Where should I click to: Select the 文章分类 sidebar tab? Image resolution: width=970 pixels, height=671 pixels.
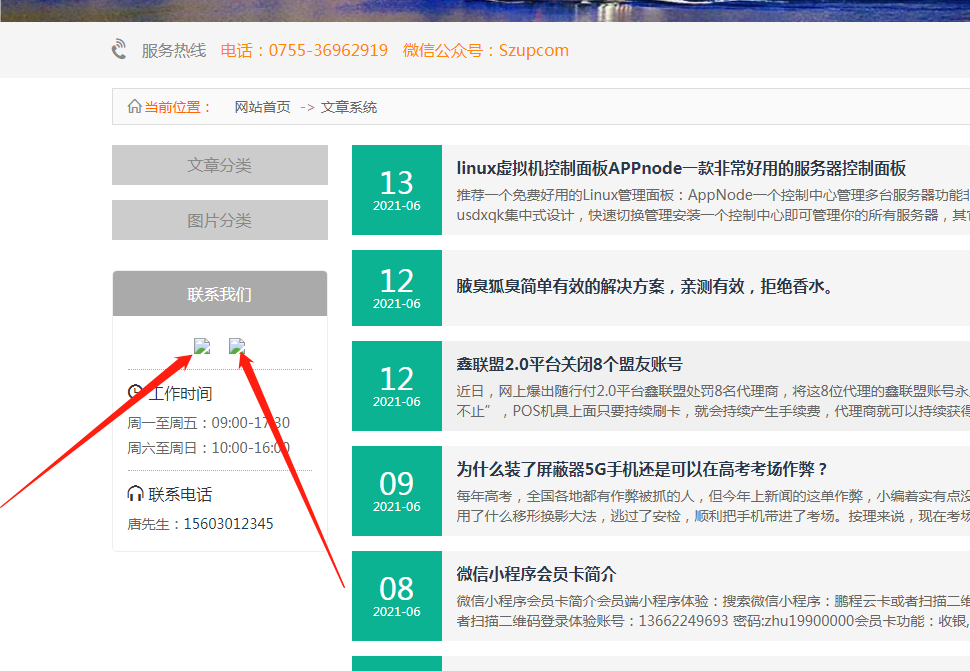tap(220, 165)
